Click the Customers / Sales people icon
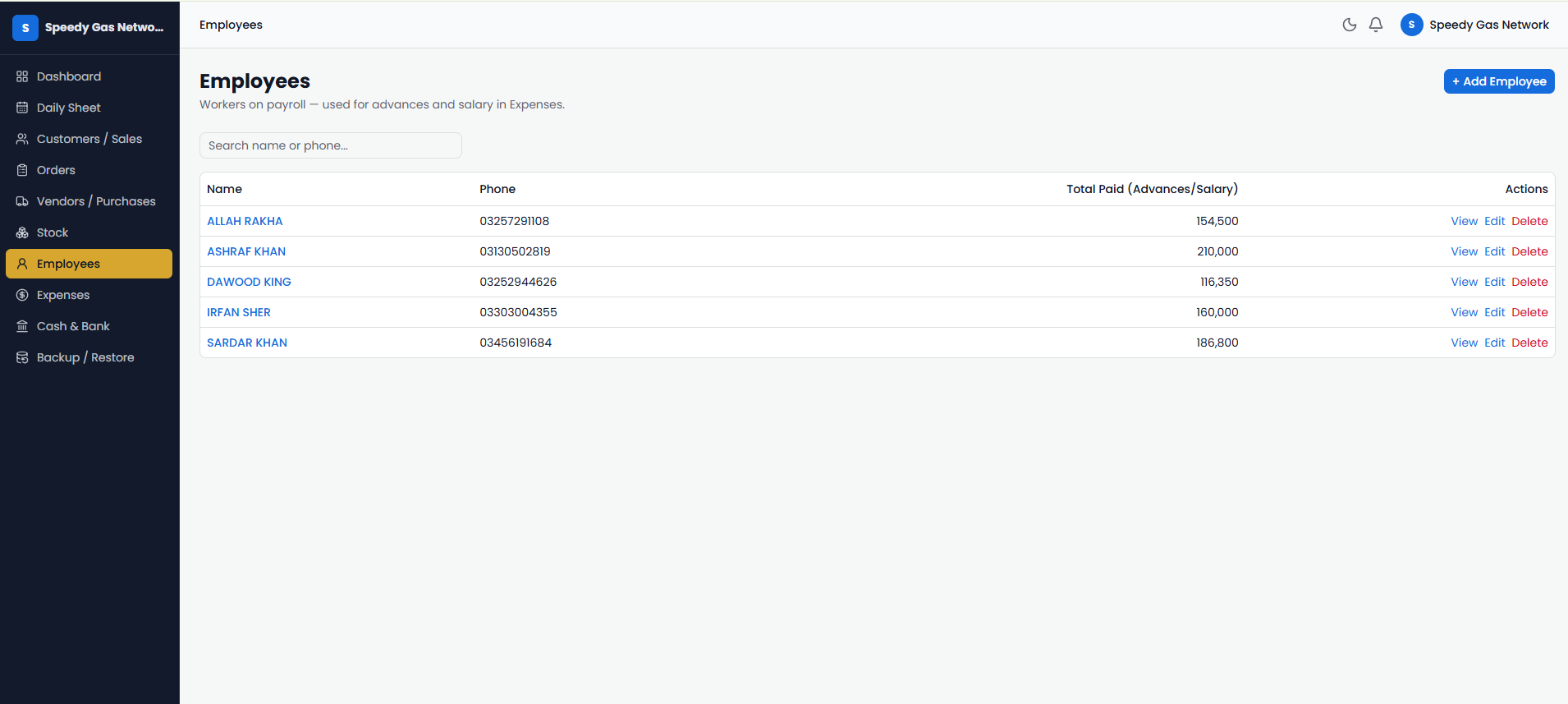The height and width of the screenshot is (704, 1568). tap(22, 139)
